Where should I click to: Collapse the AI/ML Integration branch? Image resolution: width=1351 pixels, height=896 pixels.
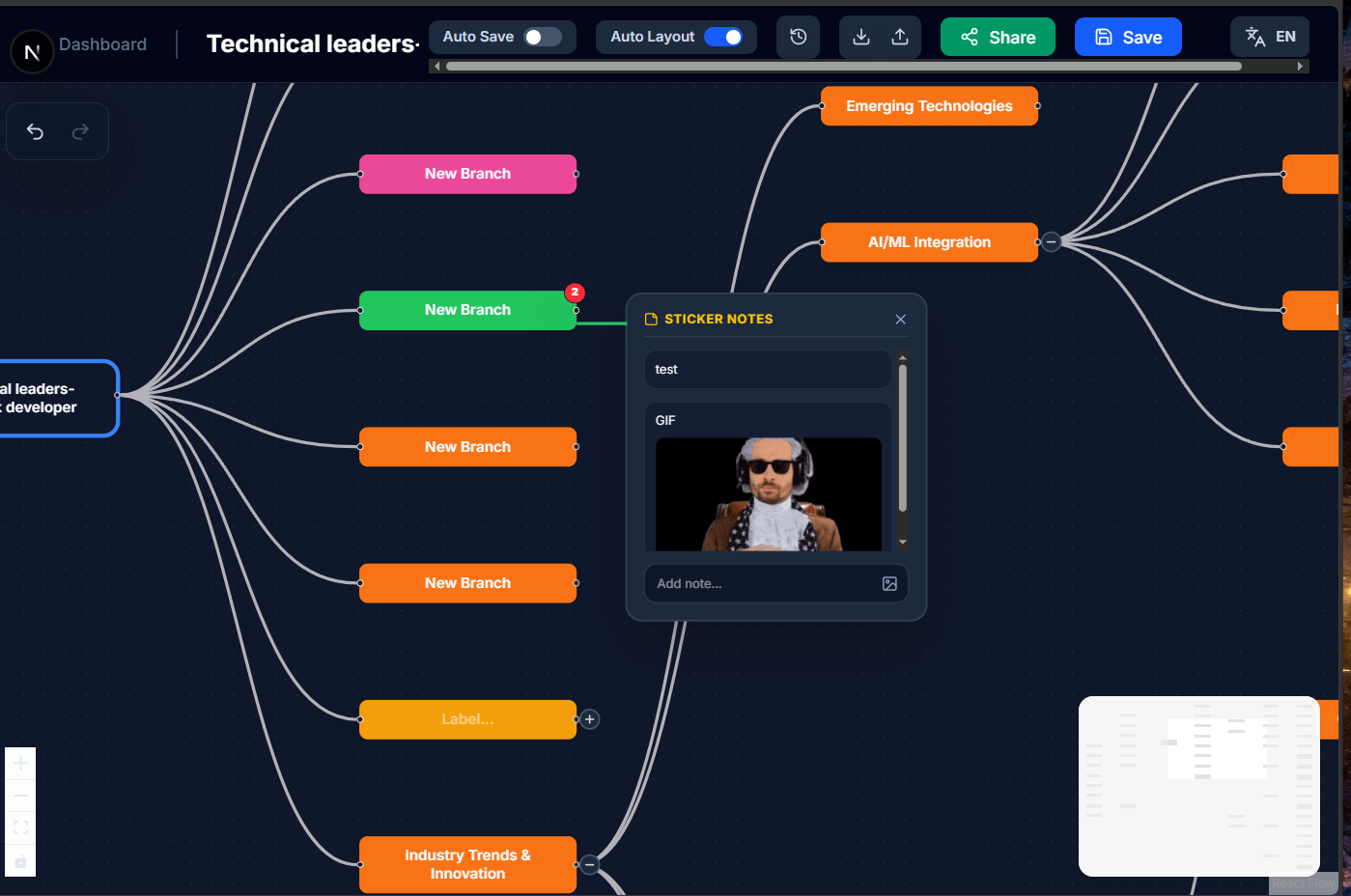[1052, 242]
